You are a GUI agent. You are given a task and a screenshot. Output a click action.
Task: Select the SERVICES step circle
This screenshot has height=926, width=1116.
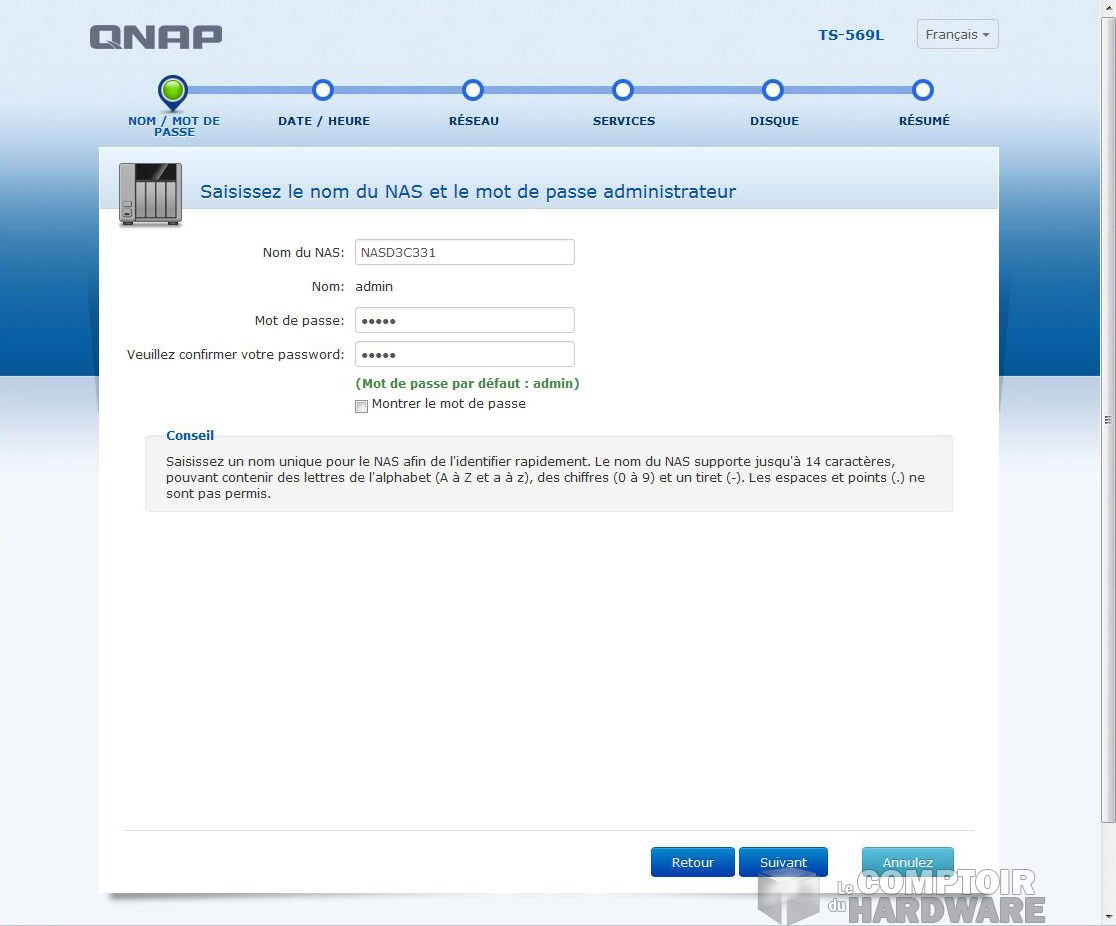623,91
